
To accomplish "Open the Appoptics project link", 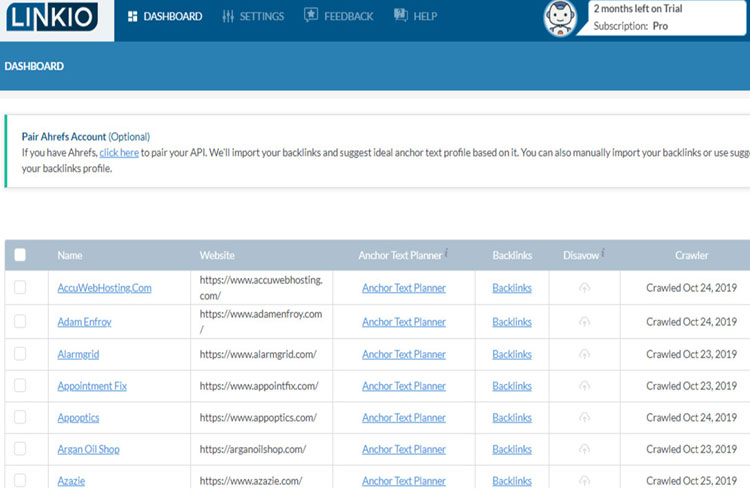I will pyautogui.click(x=78, y=418).
